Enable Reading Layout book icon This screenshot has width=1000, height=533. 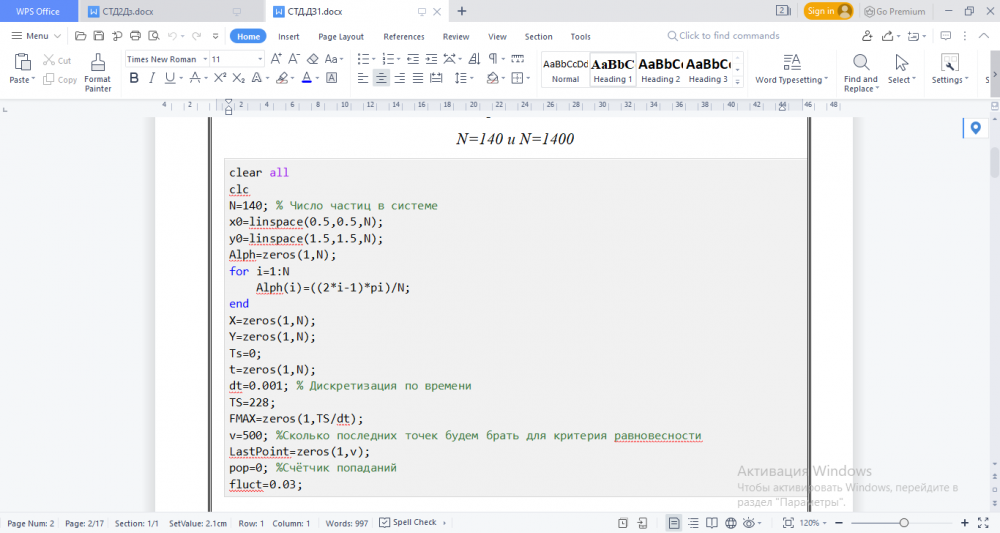(712, 523)
